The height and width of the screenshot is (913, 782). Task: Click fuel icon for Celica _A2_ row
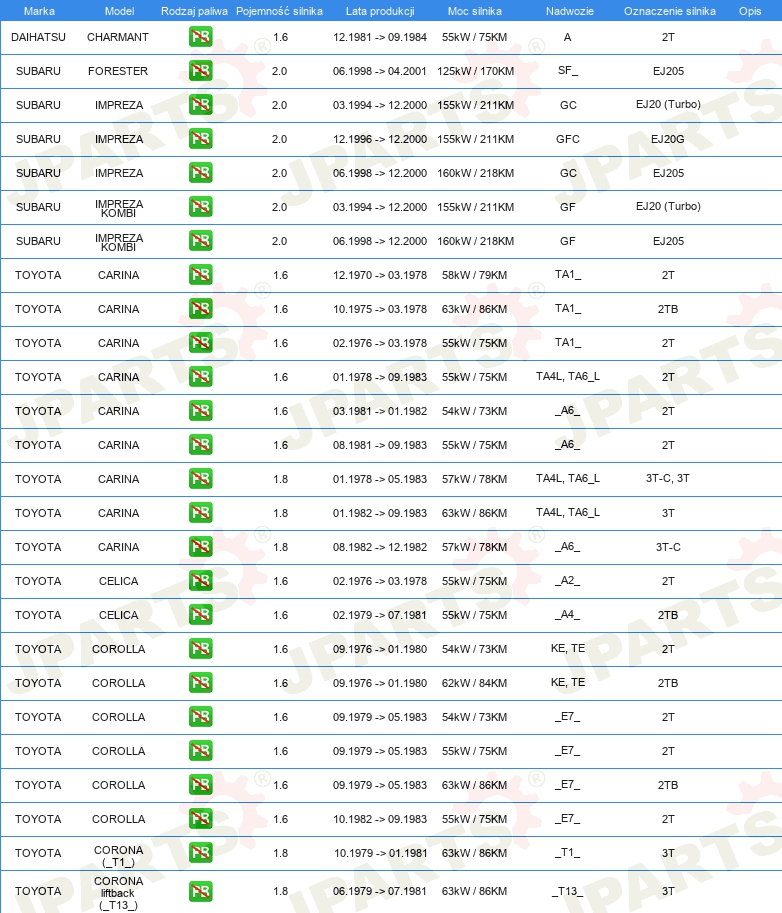tap(200, 581)
